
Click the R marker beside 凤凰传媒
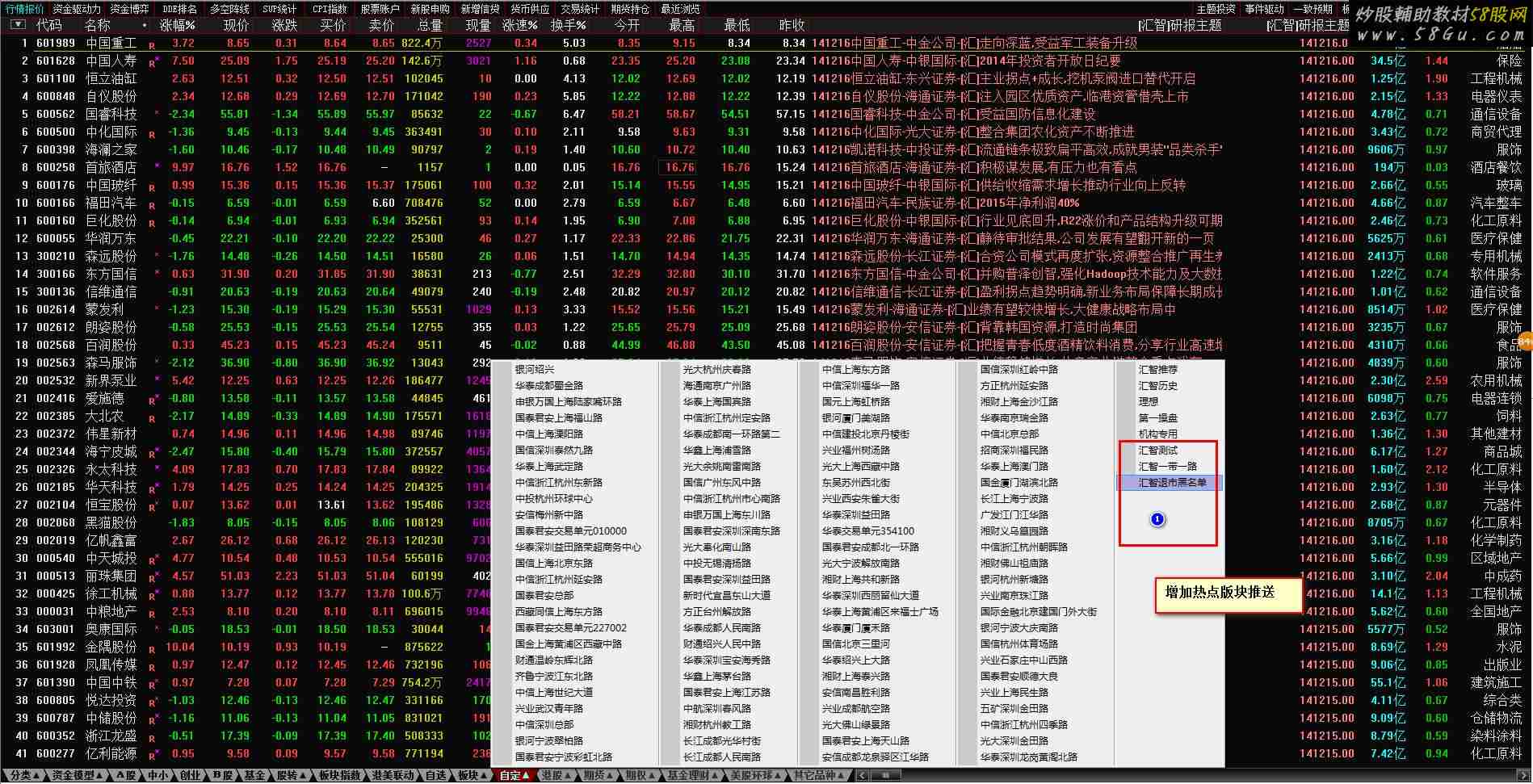[151, 667]
